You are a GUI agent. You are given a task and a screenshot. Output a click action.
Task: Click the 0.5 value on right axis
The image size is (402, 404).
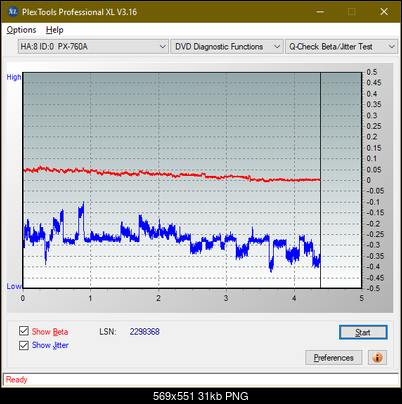[372, 72]
